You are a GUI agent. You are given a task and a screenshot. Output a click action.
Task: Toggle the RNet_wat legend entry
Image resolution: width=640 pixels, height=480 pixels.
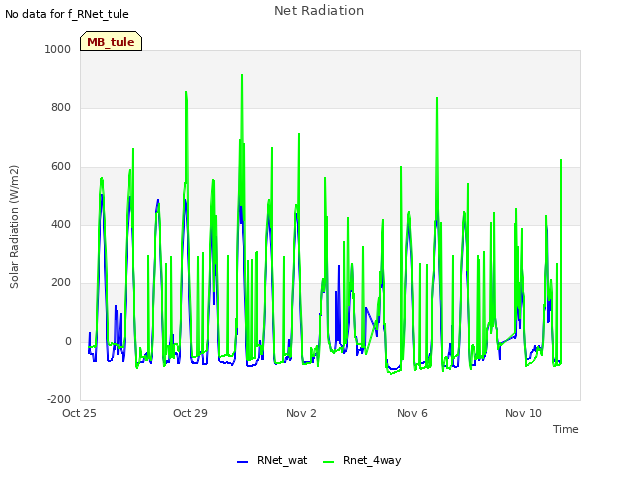272,460
